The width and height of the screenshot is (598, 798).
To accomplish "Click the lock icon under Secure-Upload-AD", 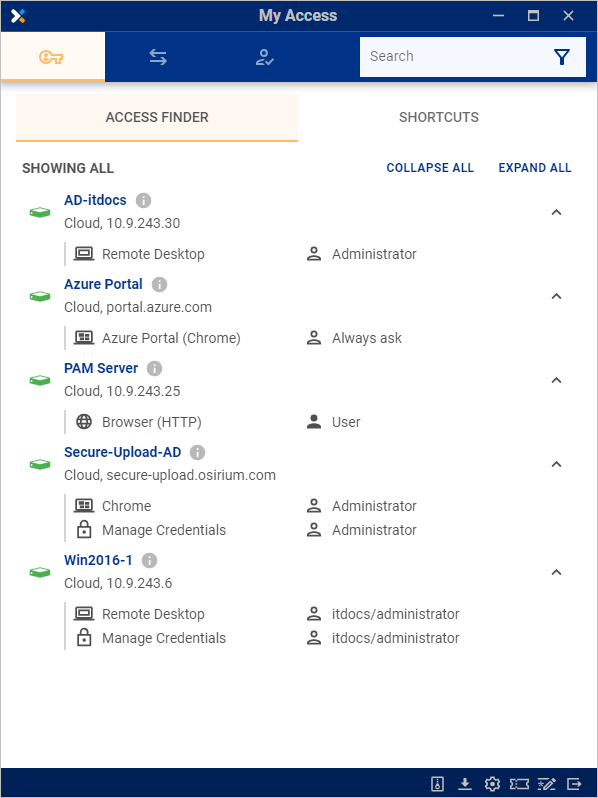I will (x=84, y=530).
